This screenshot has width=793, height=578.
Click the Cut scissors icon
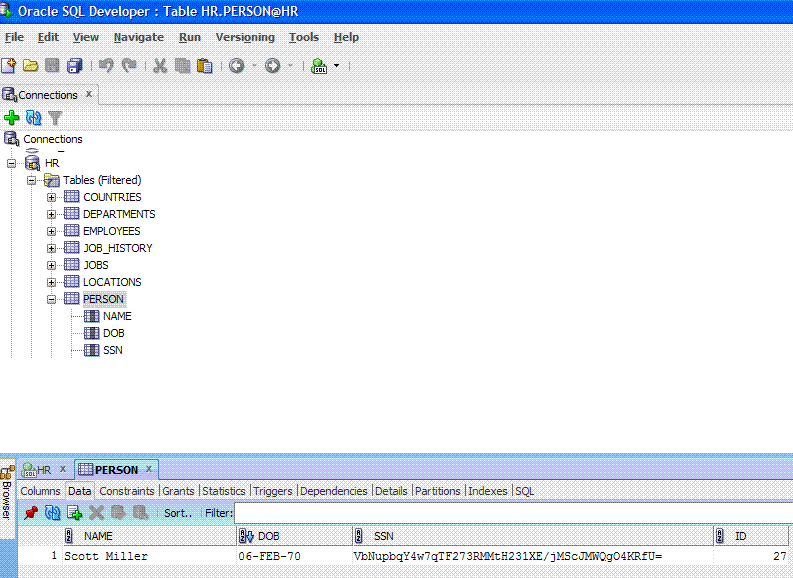coord(160,66)
